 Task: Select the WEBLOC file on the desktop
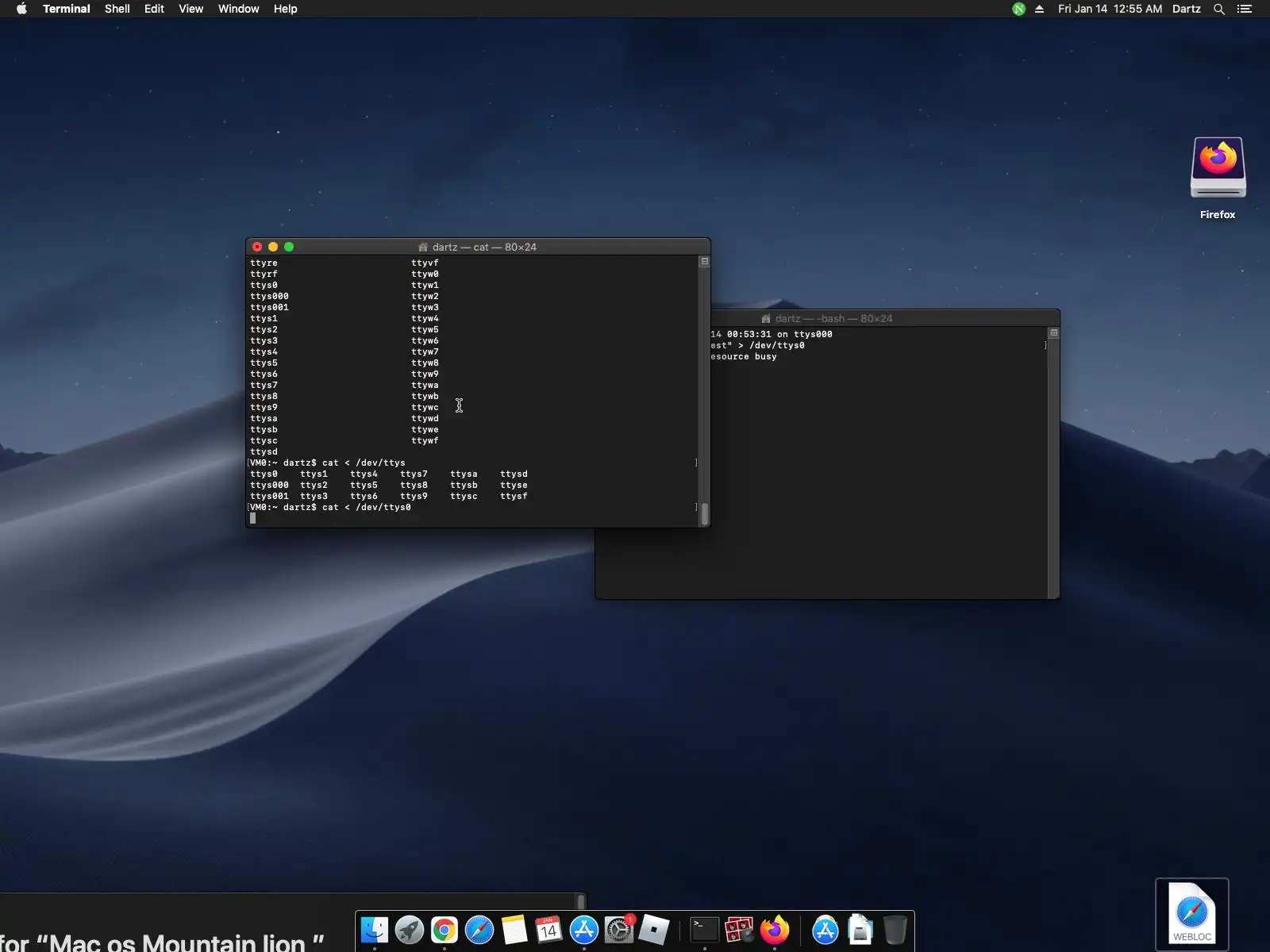(x=1192, y=914)
